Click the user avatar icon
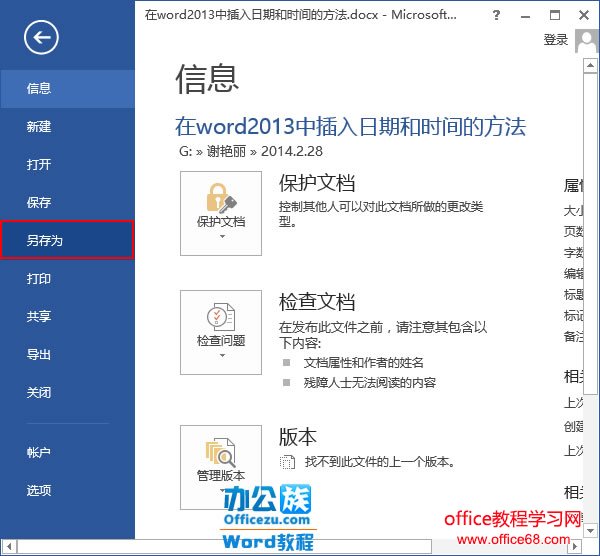Screen dimensions: 600x556 pos(585,41)
